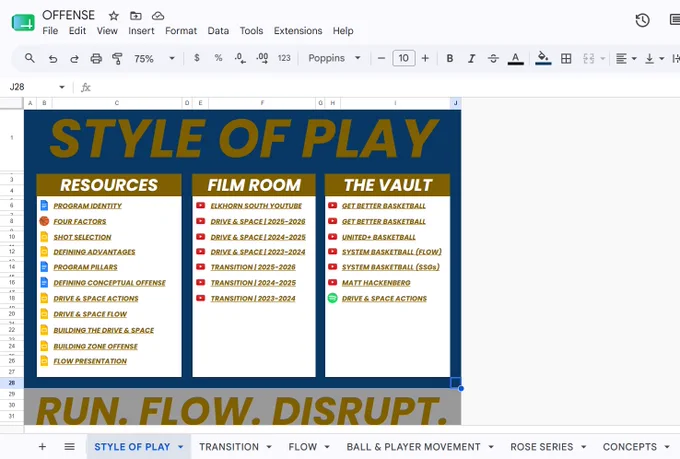Switch to the TRANSITION sheet tab
Viewport: 680px width, 459px height.
[x=229, y=447]
